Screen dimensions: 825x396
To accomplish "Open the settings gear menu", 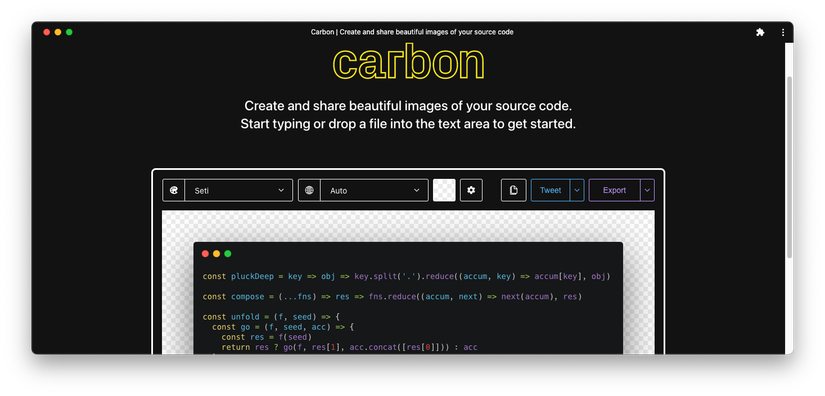I will coord(471,190).
